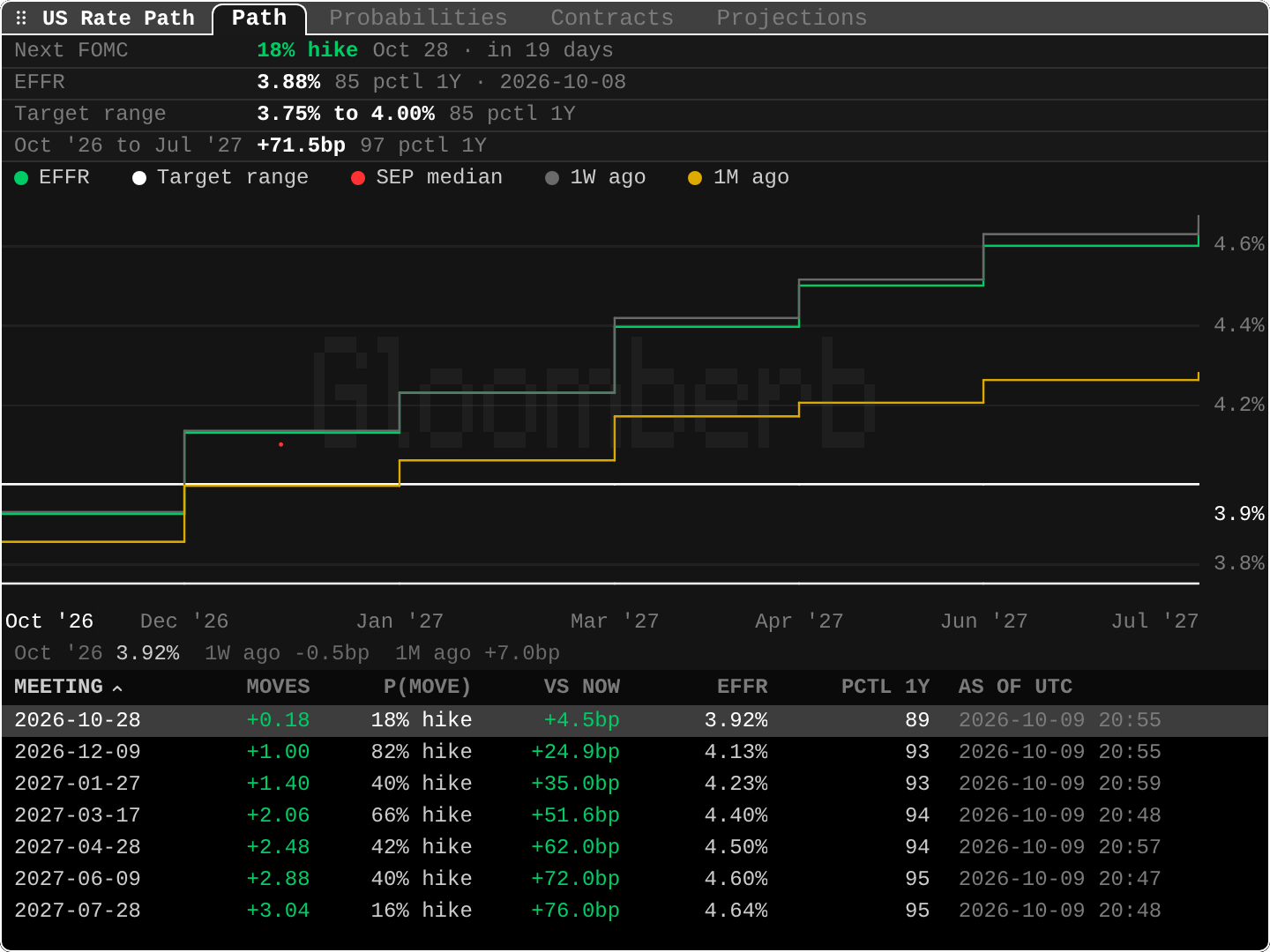Click the +2.48 moves value
This screenshot has height=952, width=1270.
tap(278, 847)
